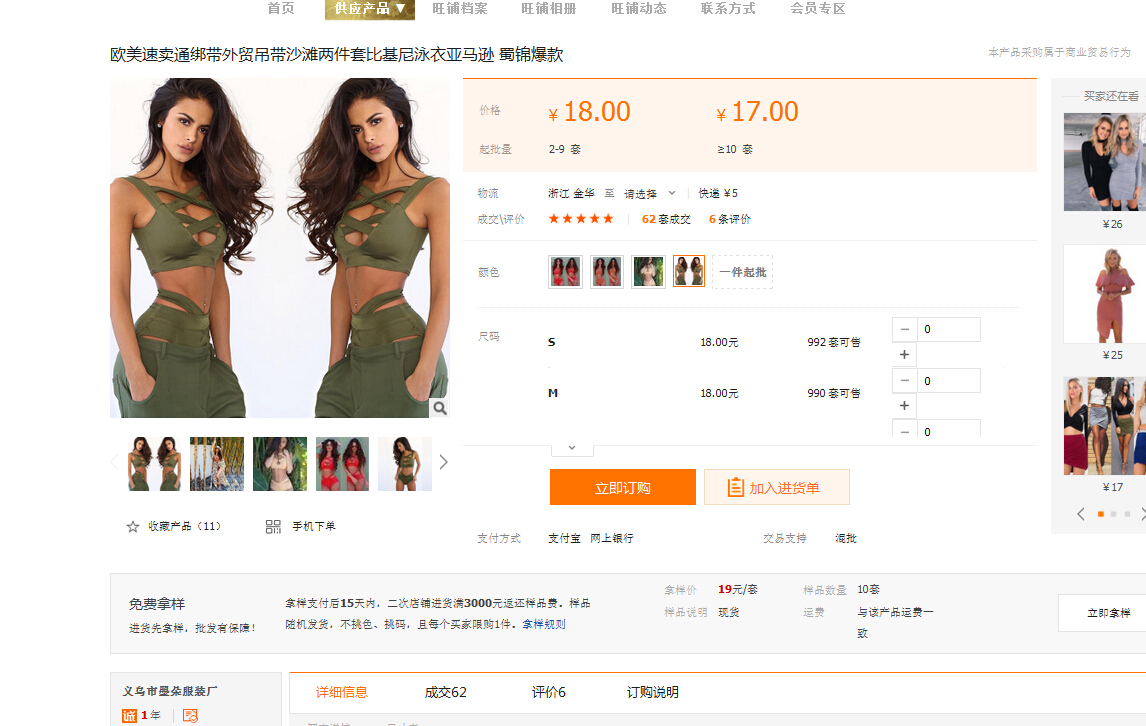Open the 订购说明 tab

click(652, 692)
